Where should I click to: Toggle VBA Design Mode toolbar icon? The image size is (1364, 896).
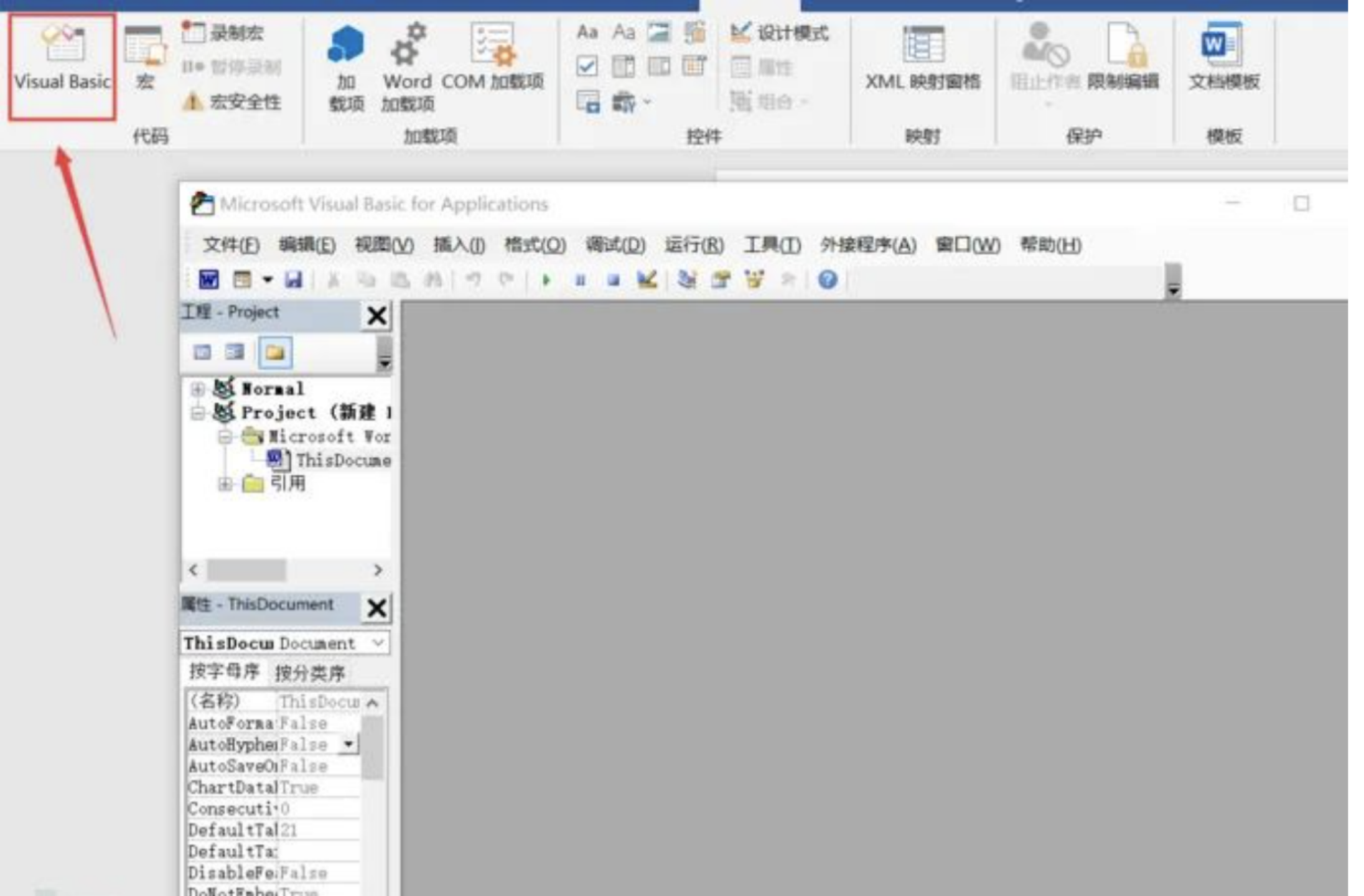click(647, 280)
